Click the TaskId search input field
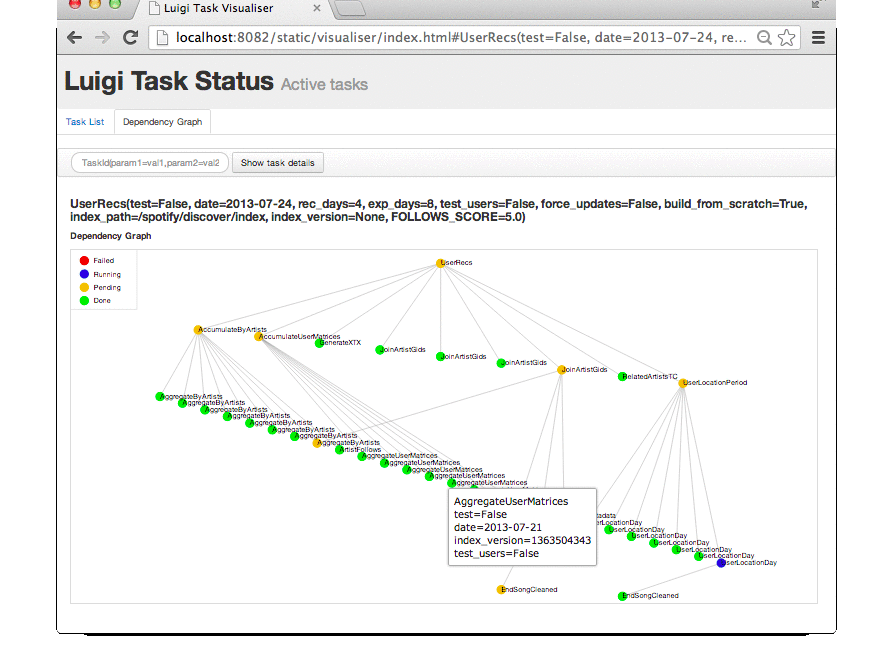Screen dimensions: 893x660 point(150,163)
